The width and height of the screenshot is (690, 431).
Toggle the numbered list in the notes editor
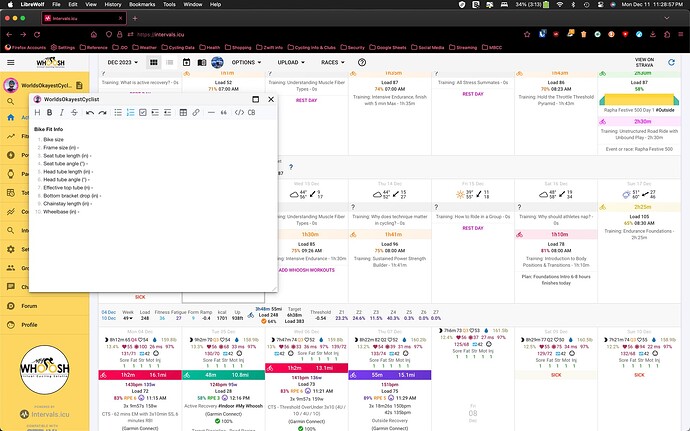pos(130,113)
